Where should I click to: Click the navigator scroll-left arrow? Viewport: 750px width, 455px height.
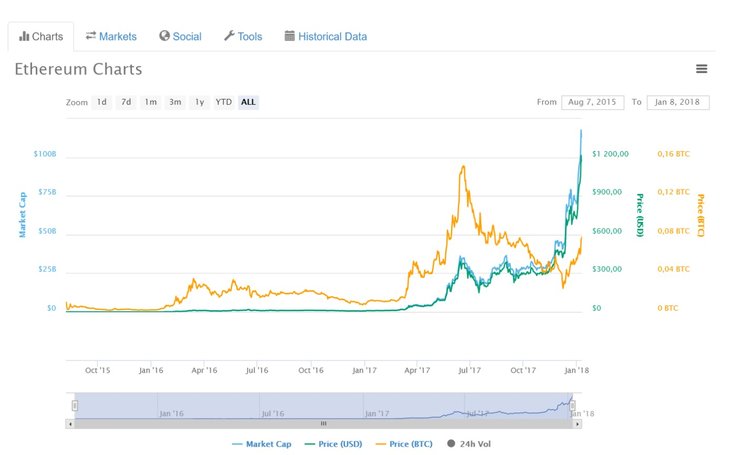click(70, 424)
